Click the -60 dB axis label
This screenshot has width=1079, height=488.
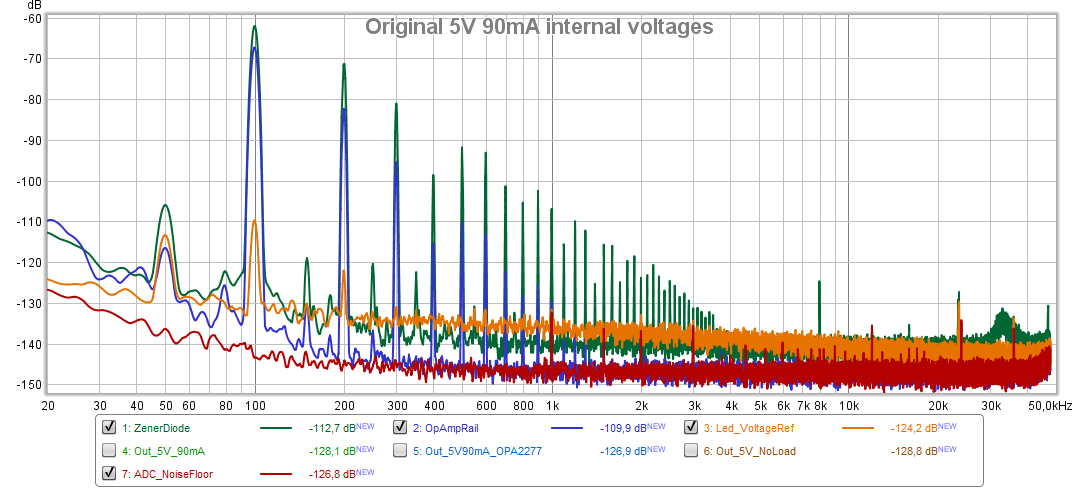point(32,18)
